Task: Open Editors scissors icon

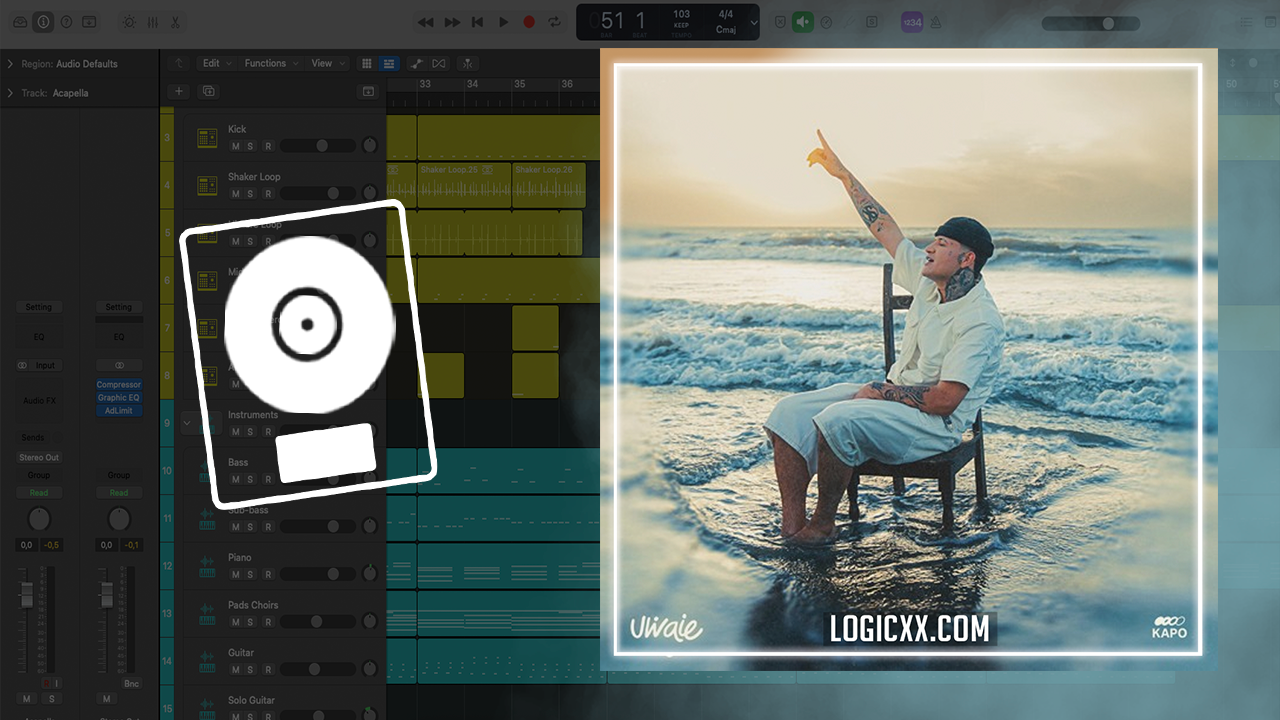Action: tap(175, 21)
